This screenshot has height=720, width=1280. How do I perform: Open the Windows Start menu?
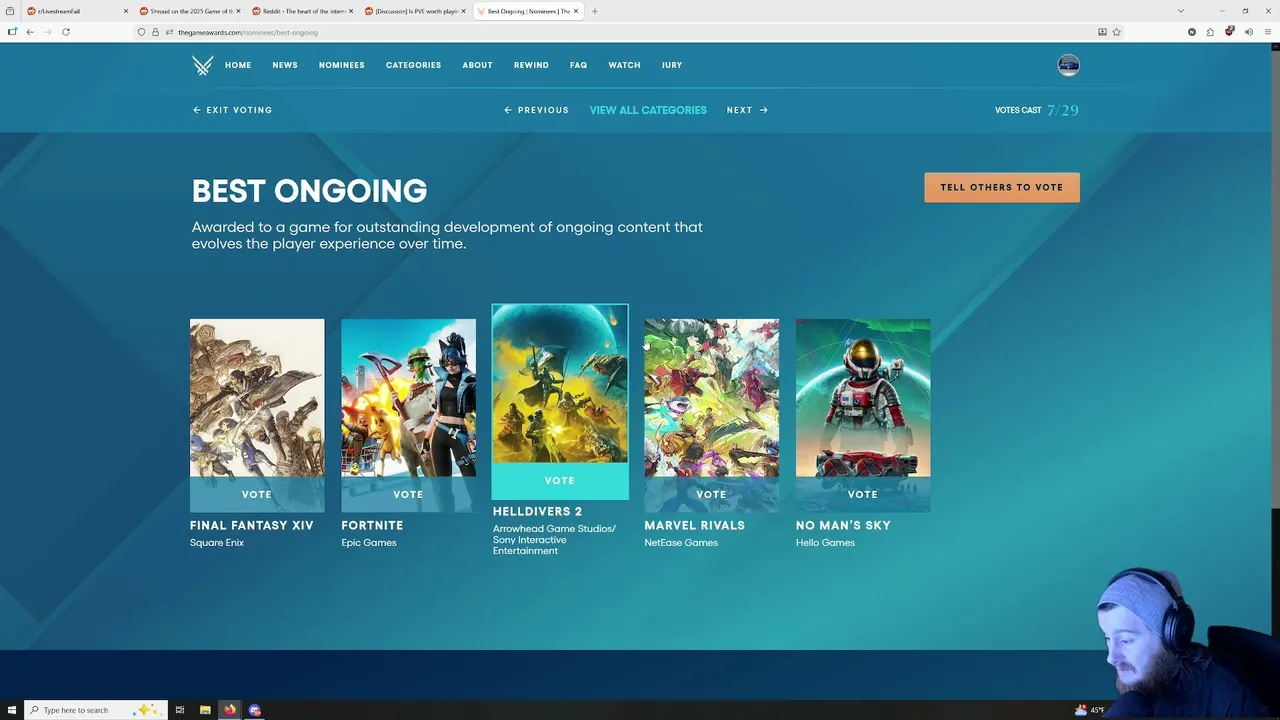(x=12, y=710)
